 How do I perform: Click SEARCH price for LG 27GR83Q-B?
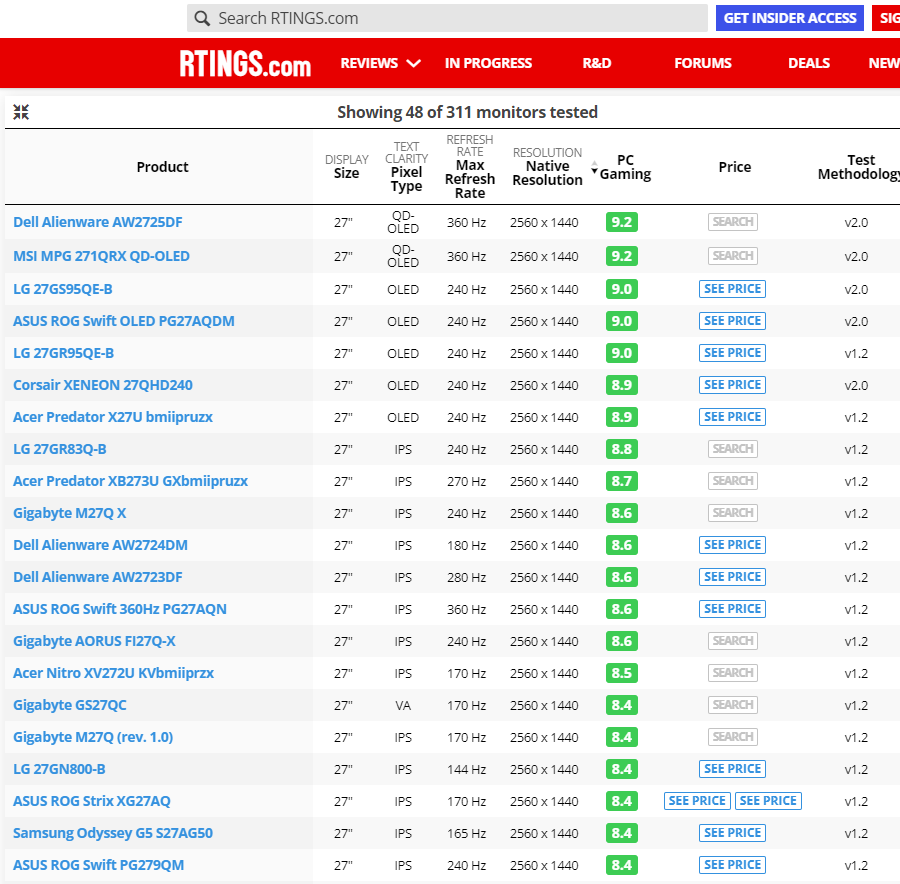[x=732, y=449]
